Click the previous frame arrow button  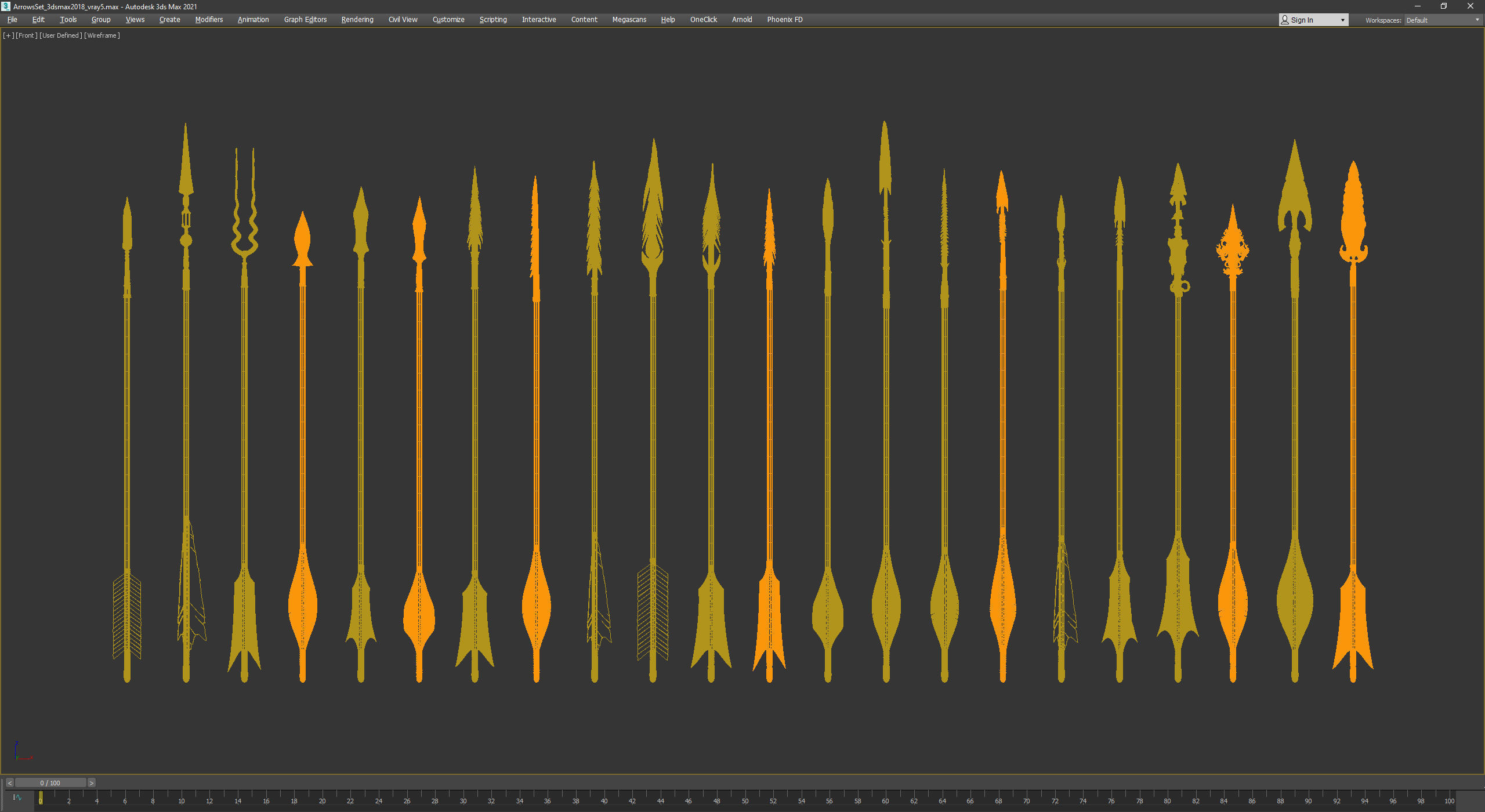(9, 783)
